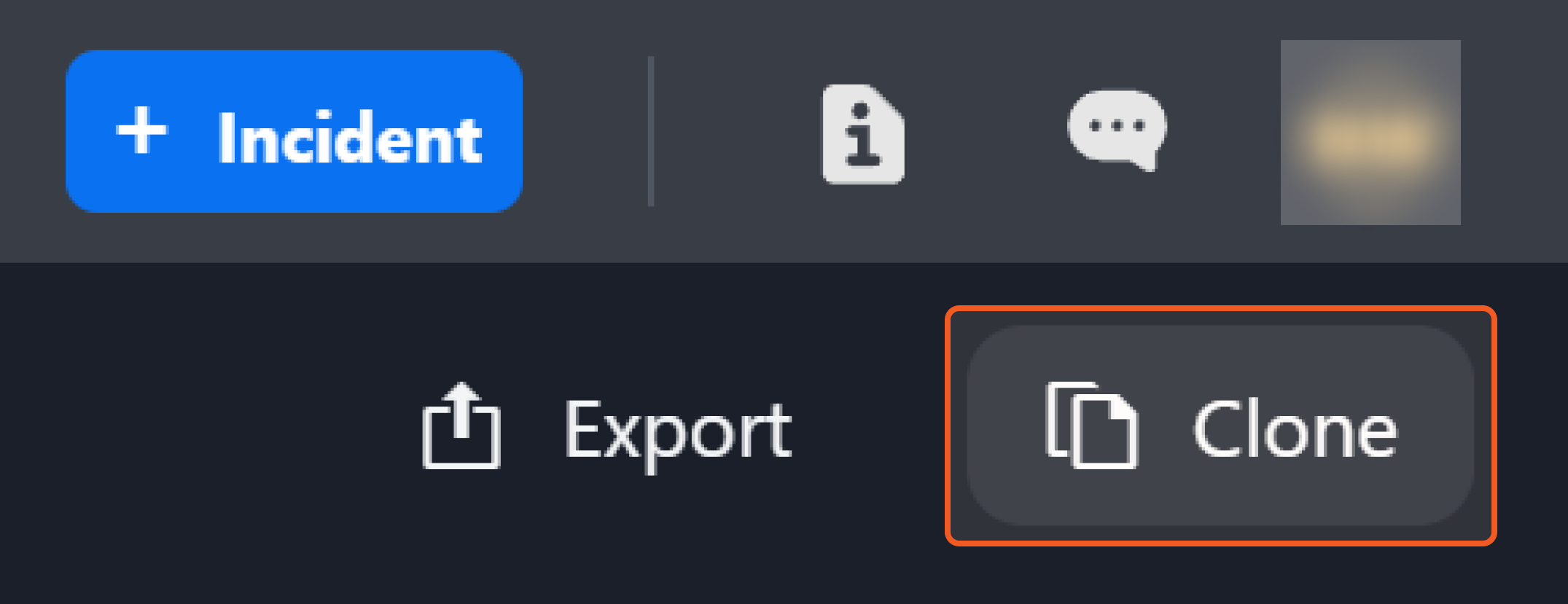Show information via the "i" page icon
This screenshot has height=604, width=1568.
(x=863, y=133)
